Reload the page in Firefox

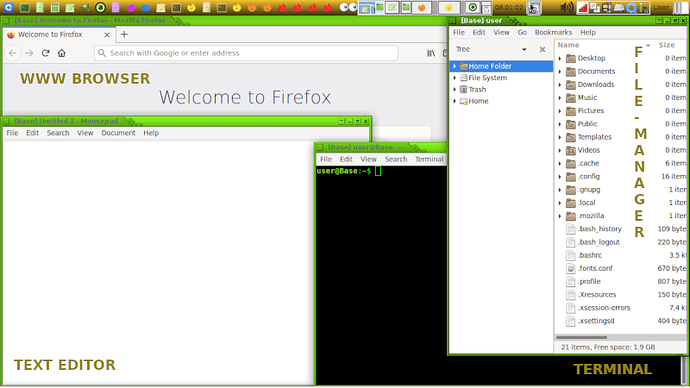(45, 53)
